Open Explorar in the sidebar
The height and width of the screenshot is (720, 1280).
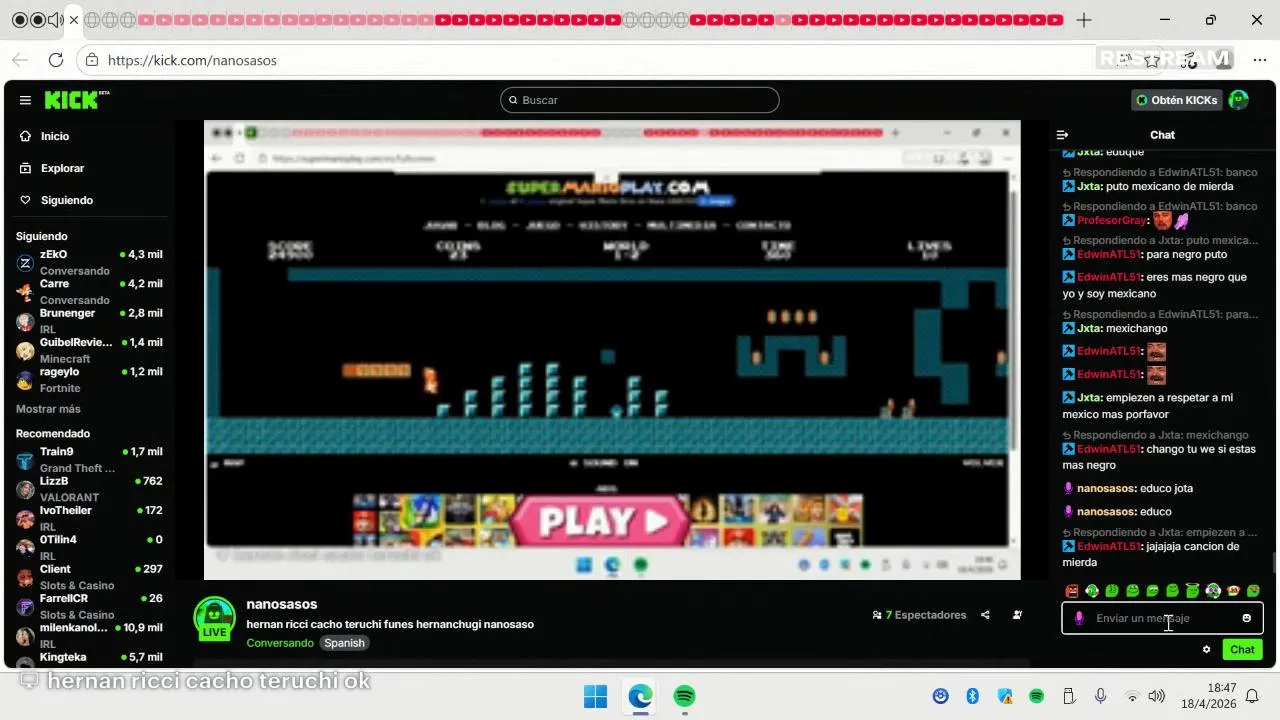click(62, 168)
